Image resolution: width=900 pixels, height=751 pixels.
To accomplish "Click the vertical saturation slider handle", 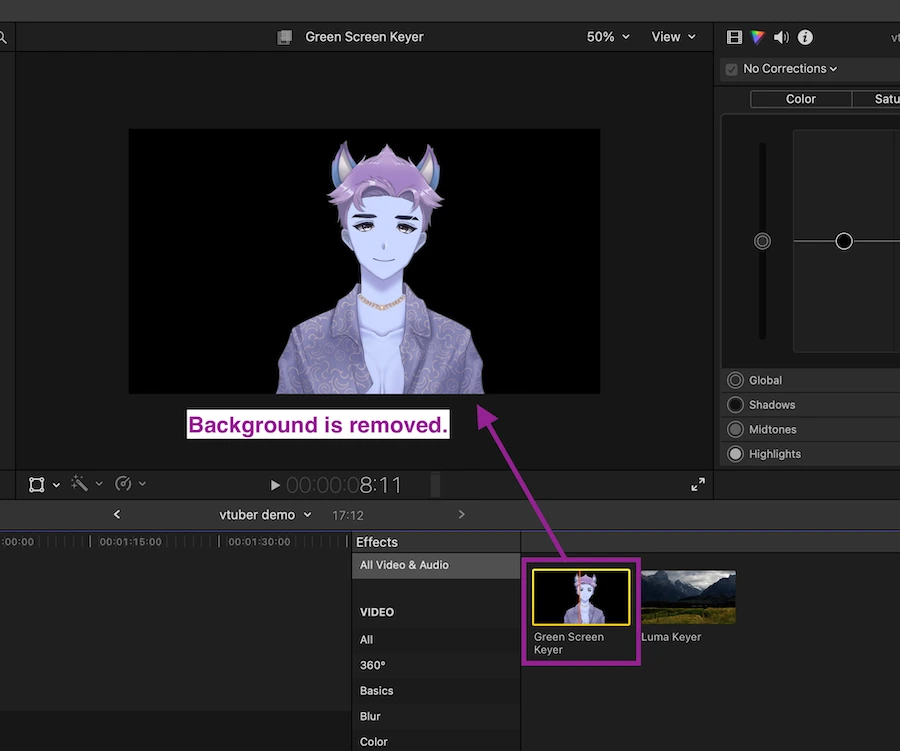I will coord(762,241).
